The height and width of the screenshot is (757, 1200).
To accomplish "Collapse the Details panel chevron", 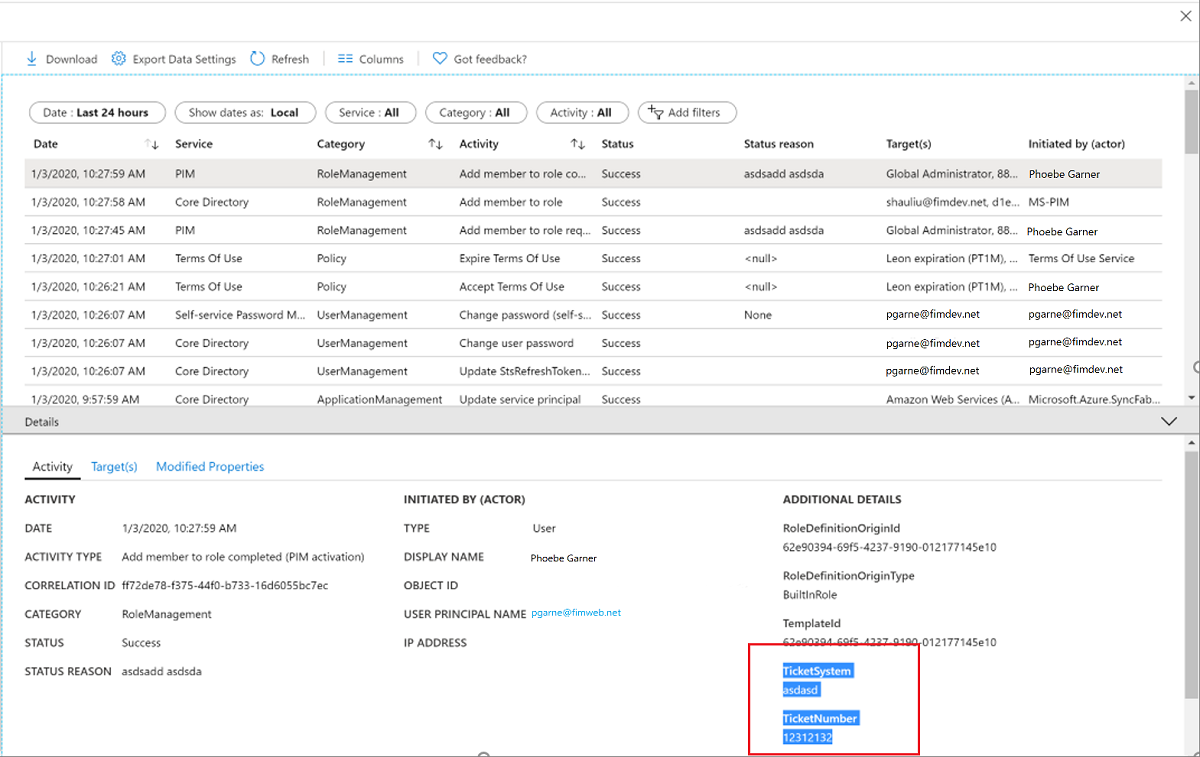I will (1169, 422).
